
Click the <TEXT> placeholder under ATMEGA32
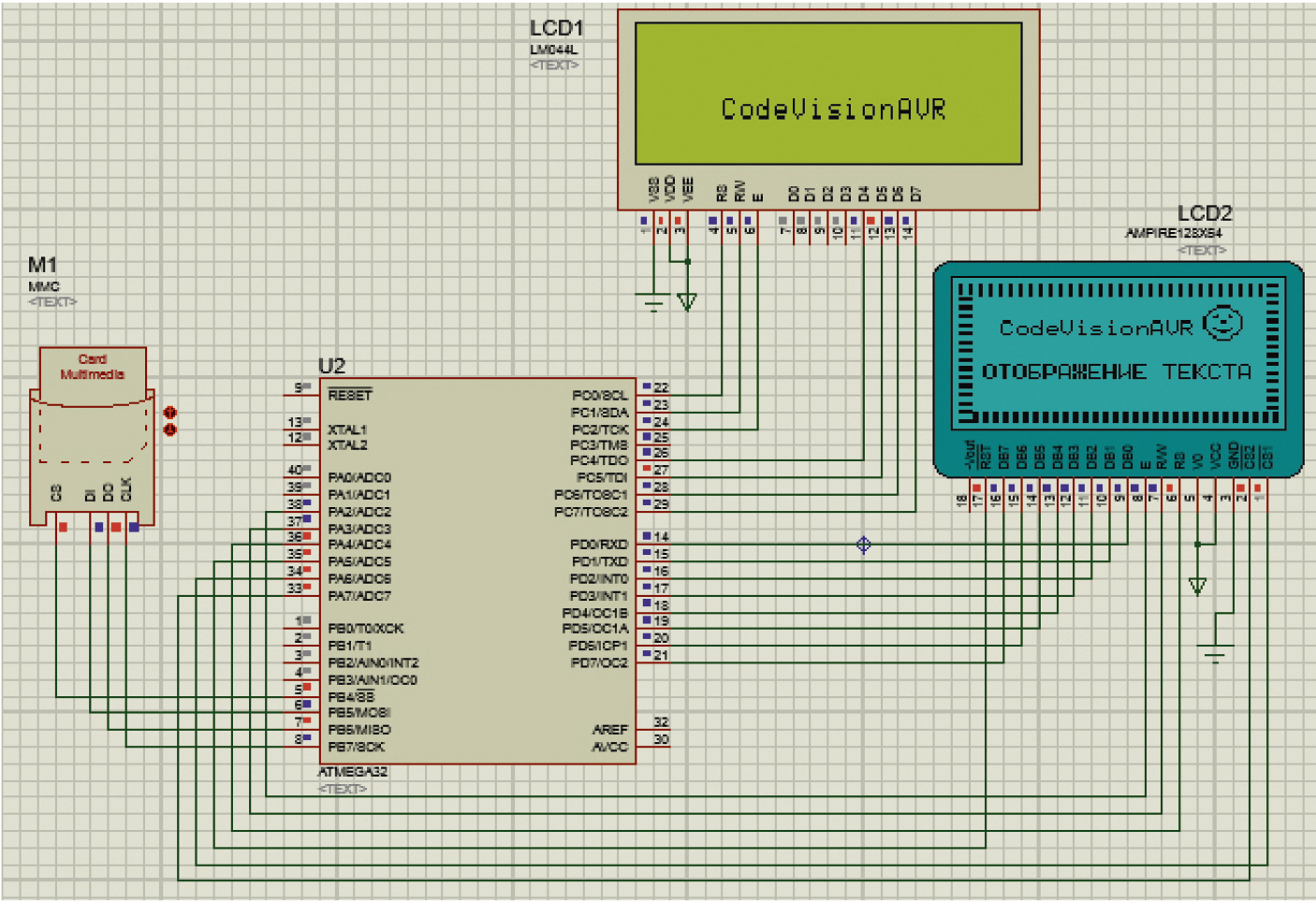tap(342, 789)
